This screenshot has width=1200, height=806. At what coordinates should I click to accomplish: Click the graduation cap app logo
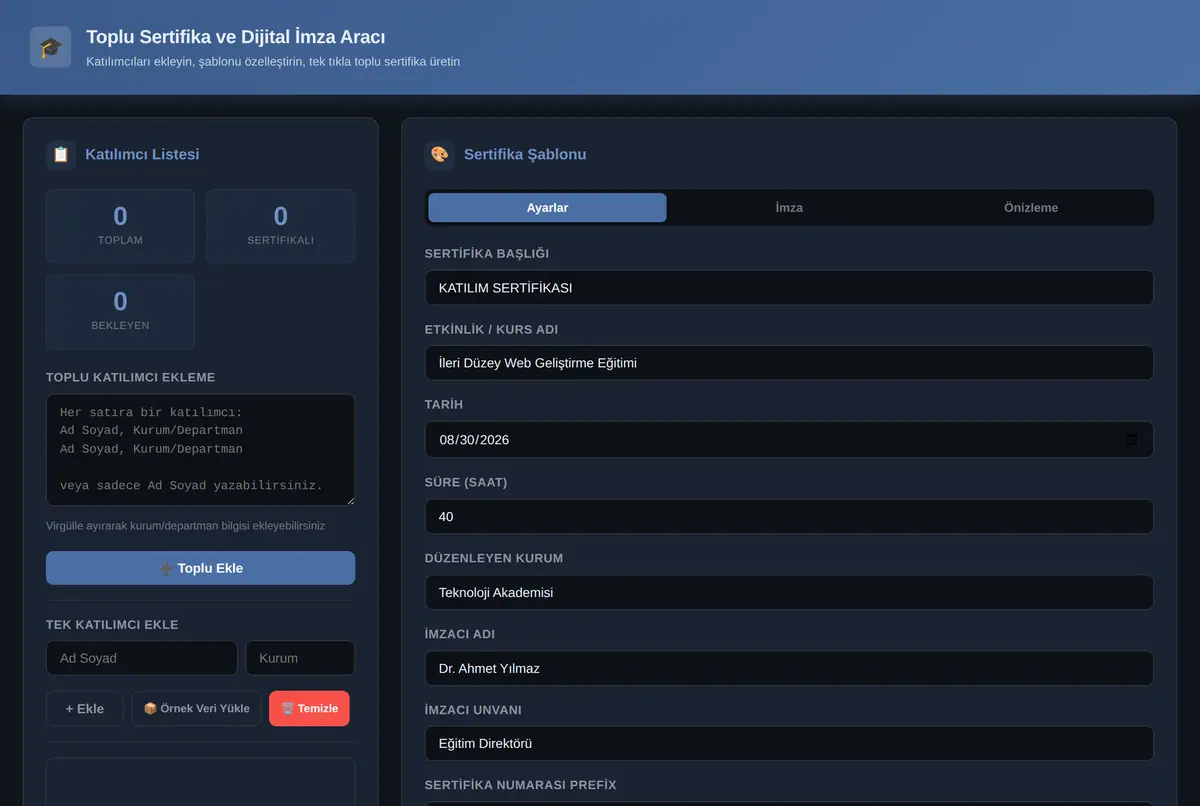50,47
